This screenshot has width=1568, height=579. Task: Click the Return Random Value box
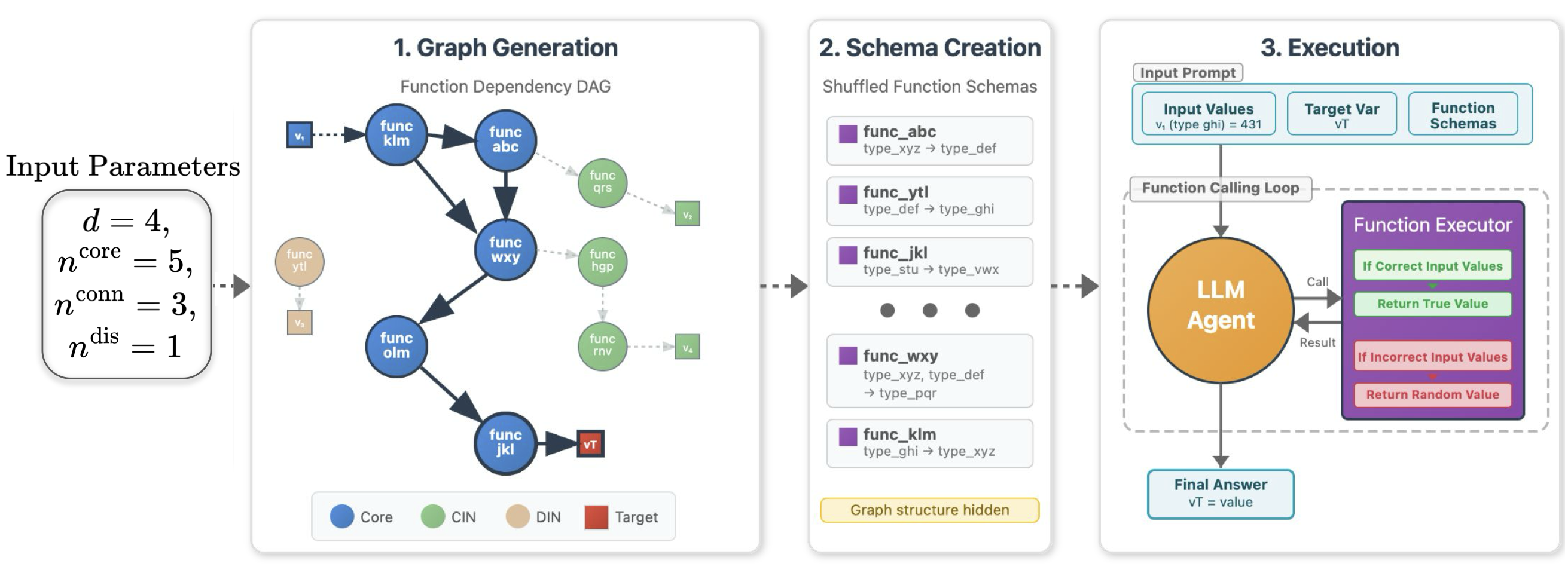click(x=1432, y=395)
